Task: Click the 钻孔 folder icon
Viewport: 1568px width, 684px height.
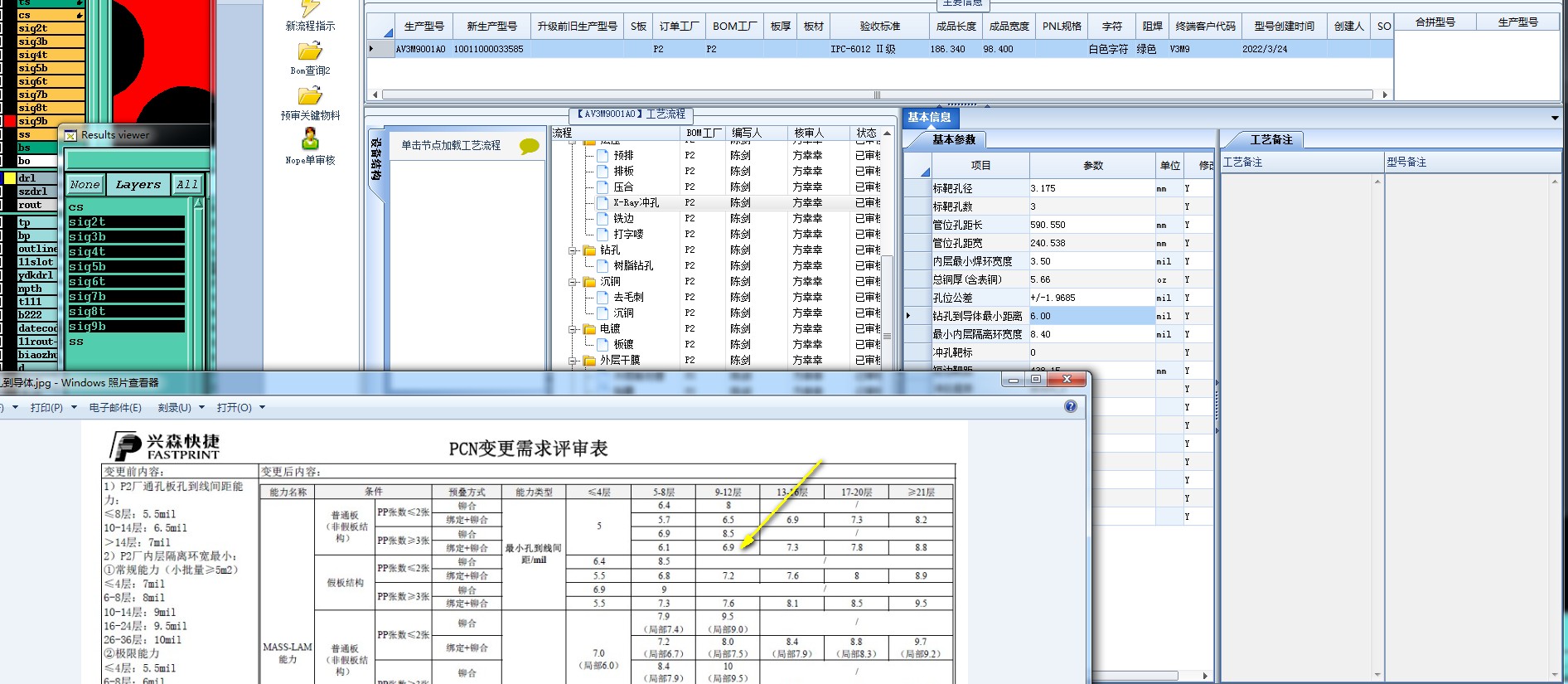Action: (589, 250)
